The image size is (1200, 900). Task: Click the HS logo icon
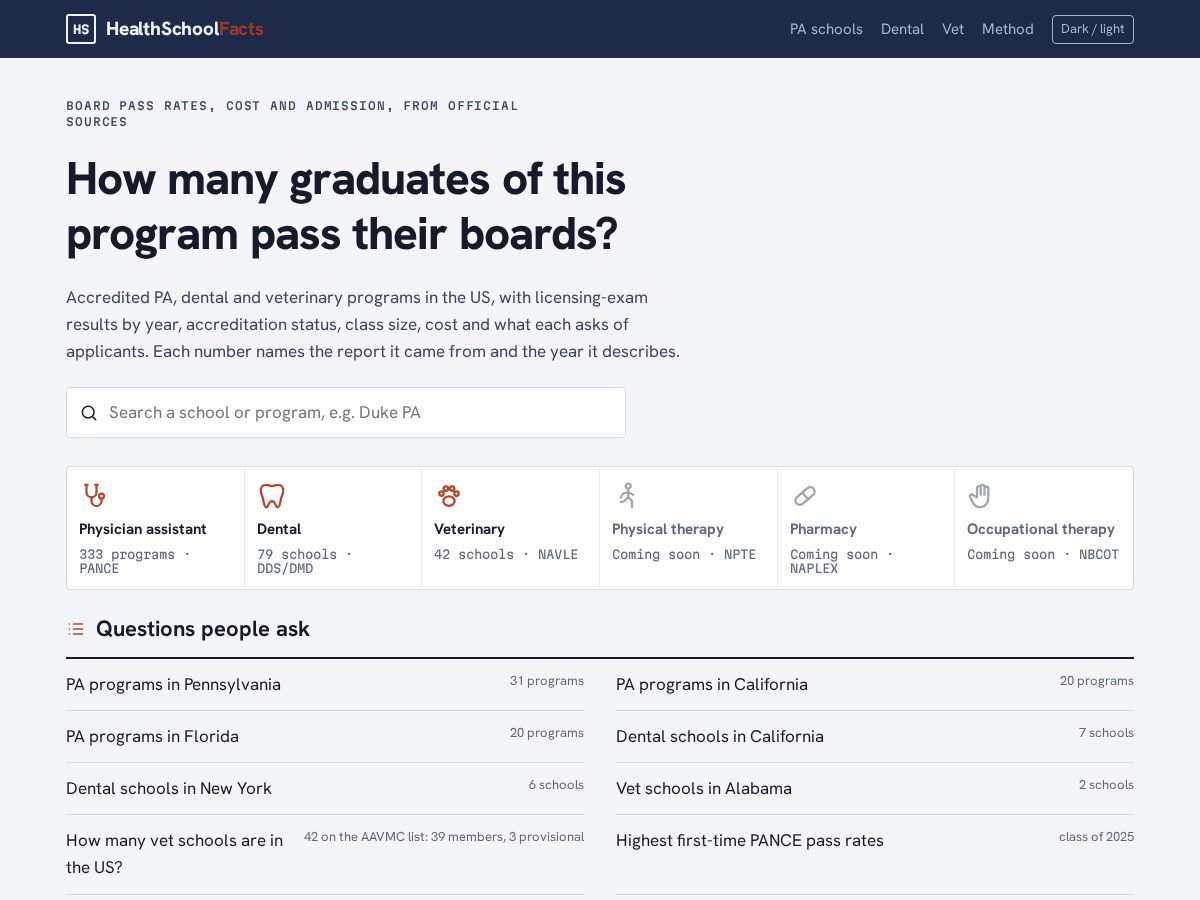pyautogui.click(x=81, y=29)
